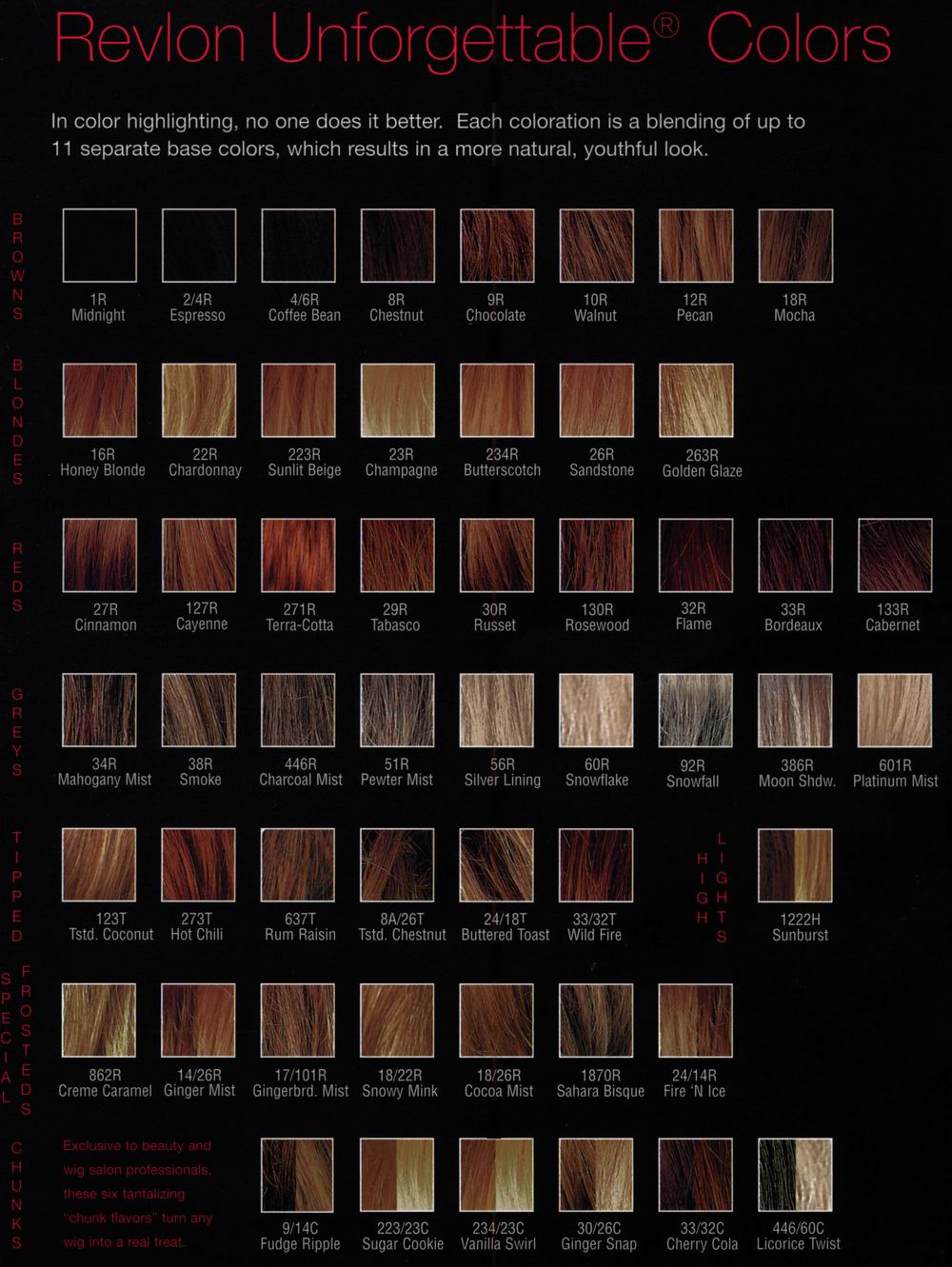This screenshot has width=952, height=1267.
Task: Choose the 30/26C Ginger Snap swatch
Action: pos(596,1175)
